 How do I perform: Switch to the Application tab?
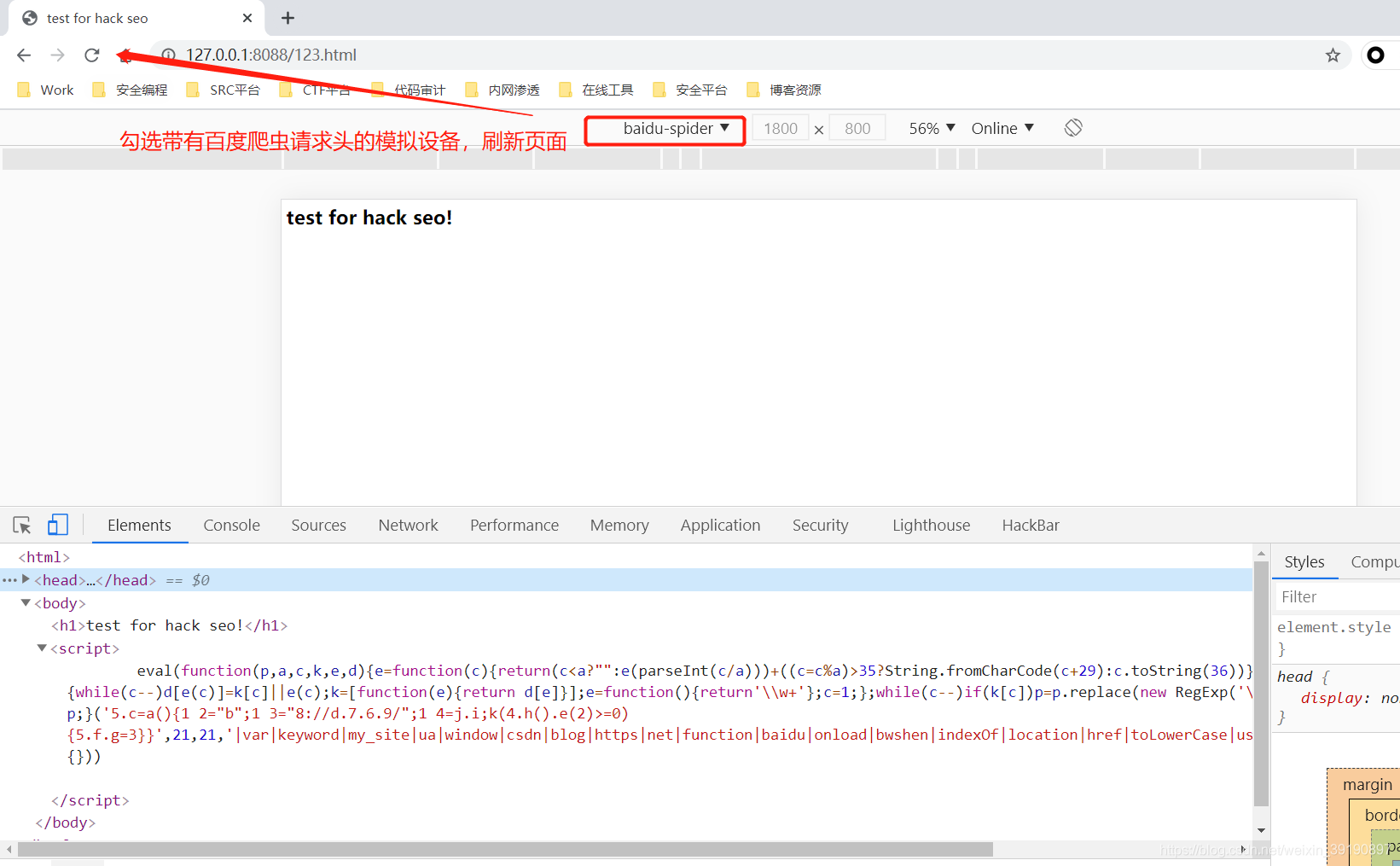click(720, 526)
